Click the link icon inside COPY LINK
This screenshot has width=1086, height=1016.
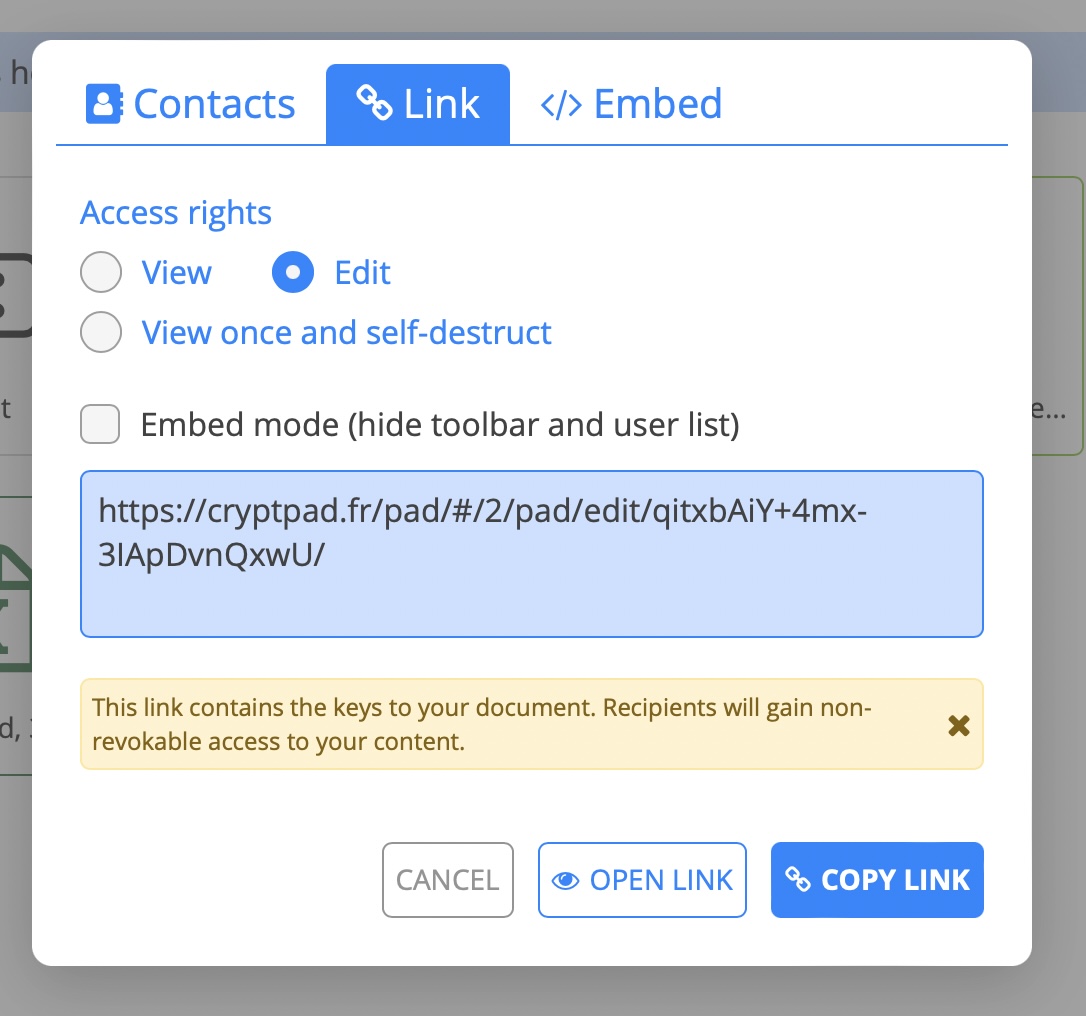point(800,880)
